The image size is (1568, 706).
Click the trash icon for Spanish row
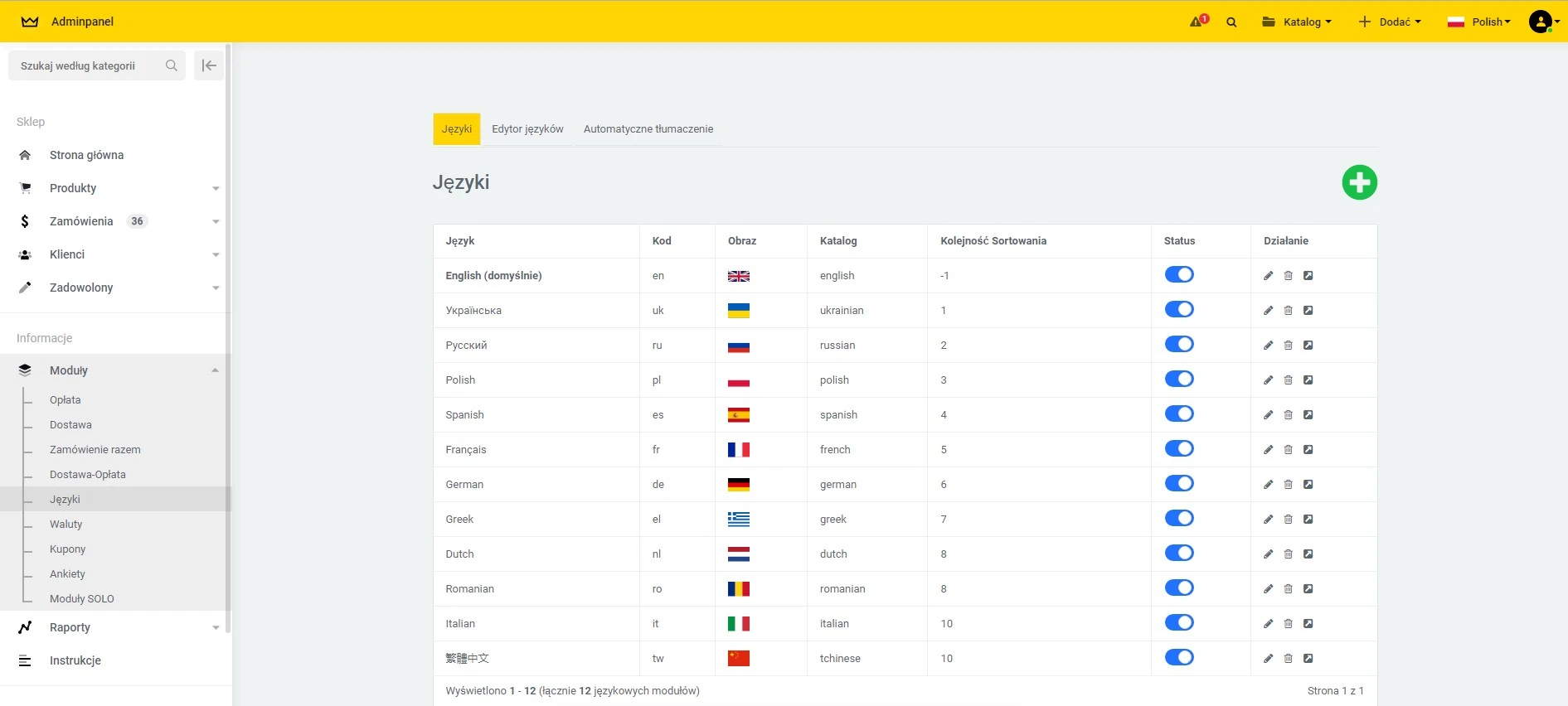click(x=1288, y=415)
